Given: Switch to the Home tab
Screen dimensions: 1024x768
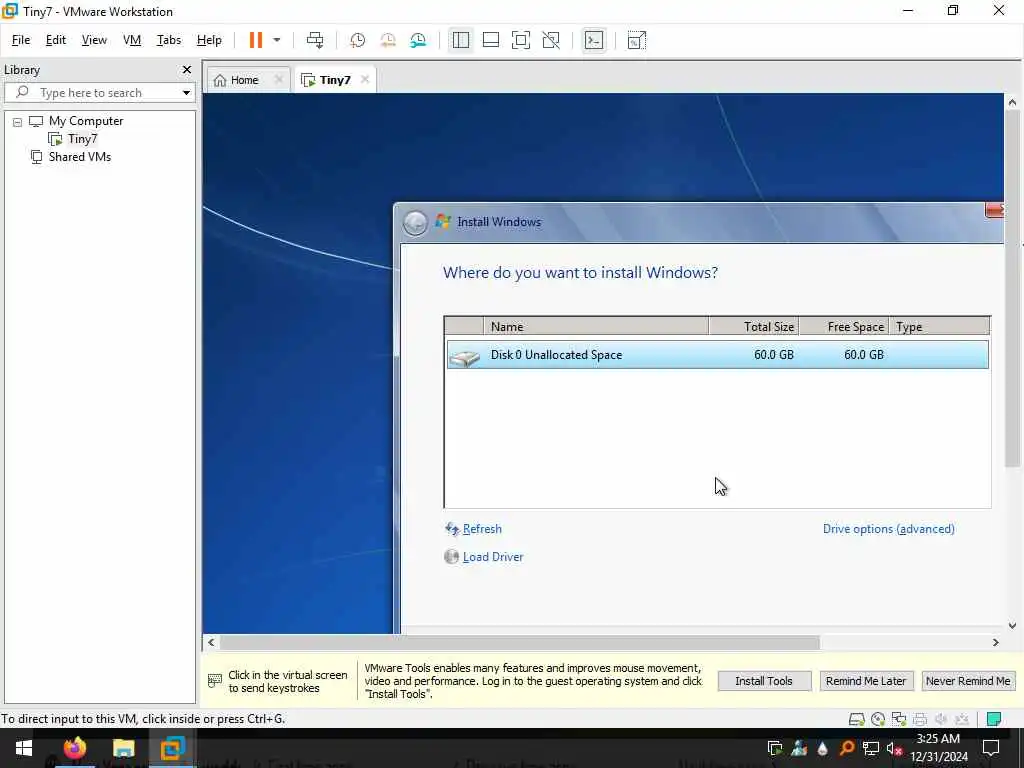Looking at the screenshot, I should [x=244, y=80].
